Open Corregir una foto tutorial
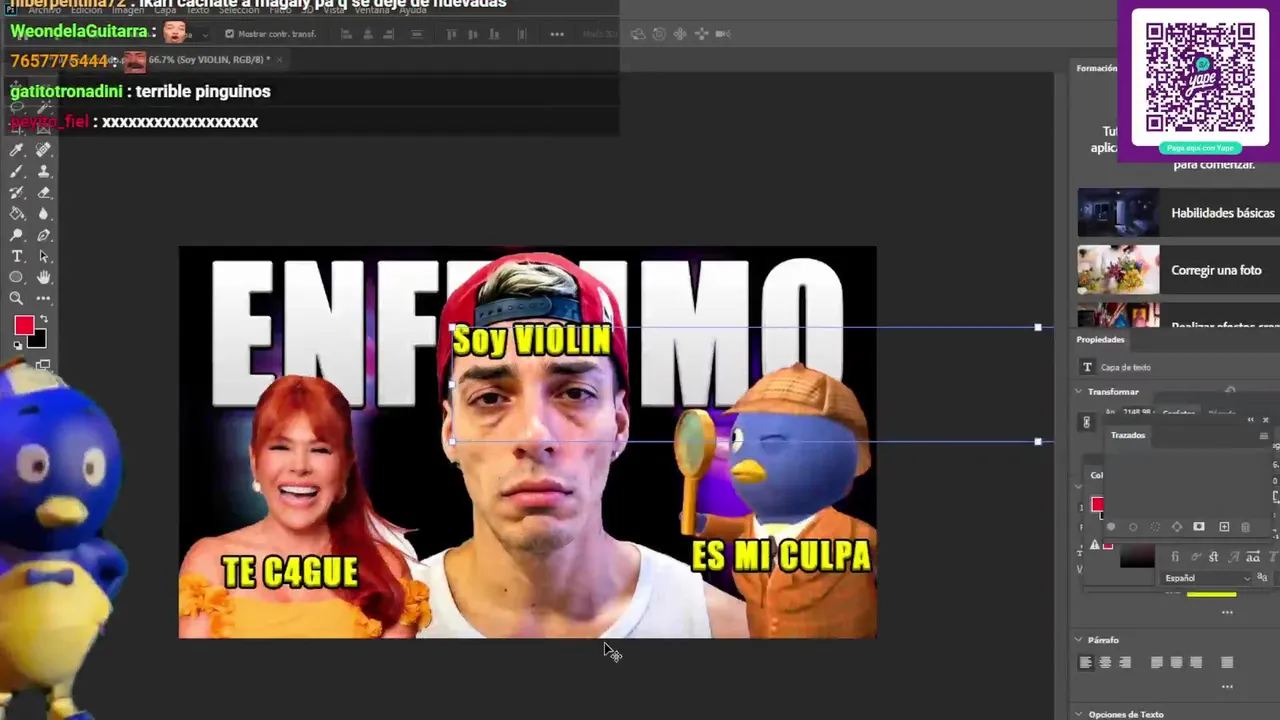 1178,270
